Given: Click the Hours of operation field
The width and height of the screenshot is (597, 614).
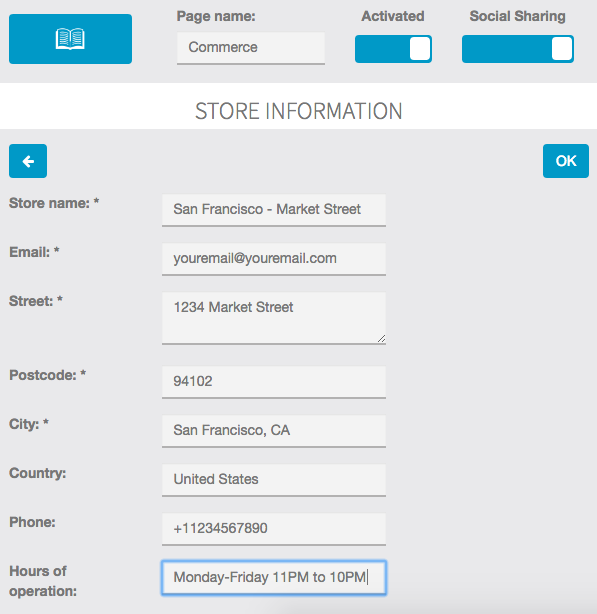Looking at the screenshot, I should tap(274, 578).
